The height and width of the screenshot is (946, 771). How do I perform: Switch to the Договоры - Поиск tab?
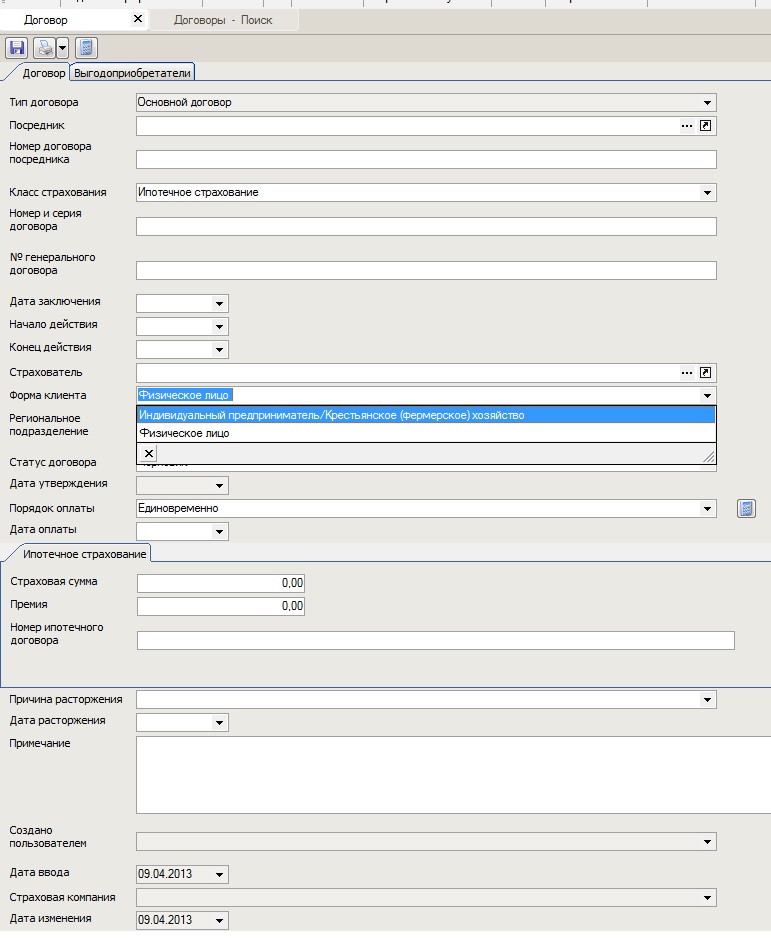click(223, 20)
